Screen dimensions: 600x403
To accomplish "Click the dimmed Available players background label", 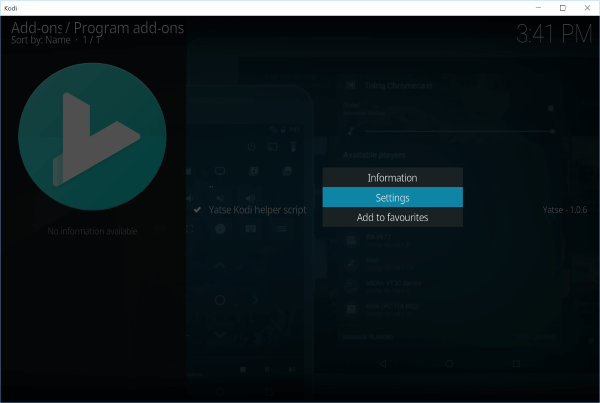I will tap(372, 156).
